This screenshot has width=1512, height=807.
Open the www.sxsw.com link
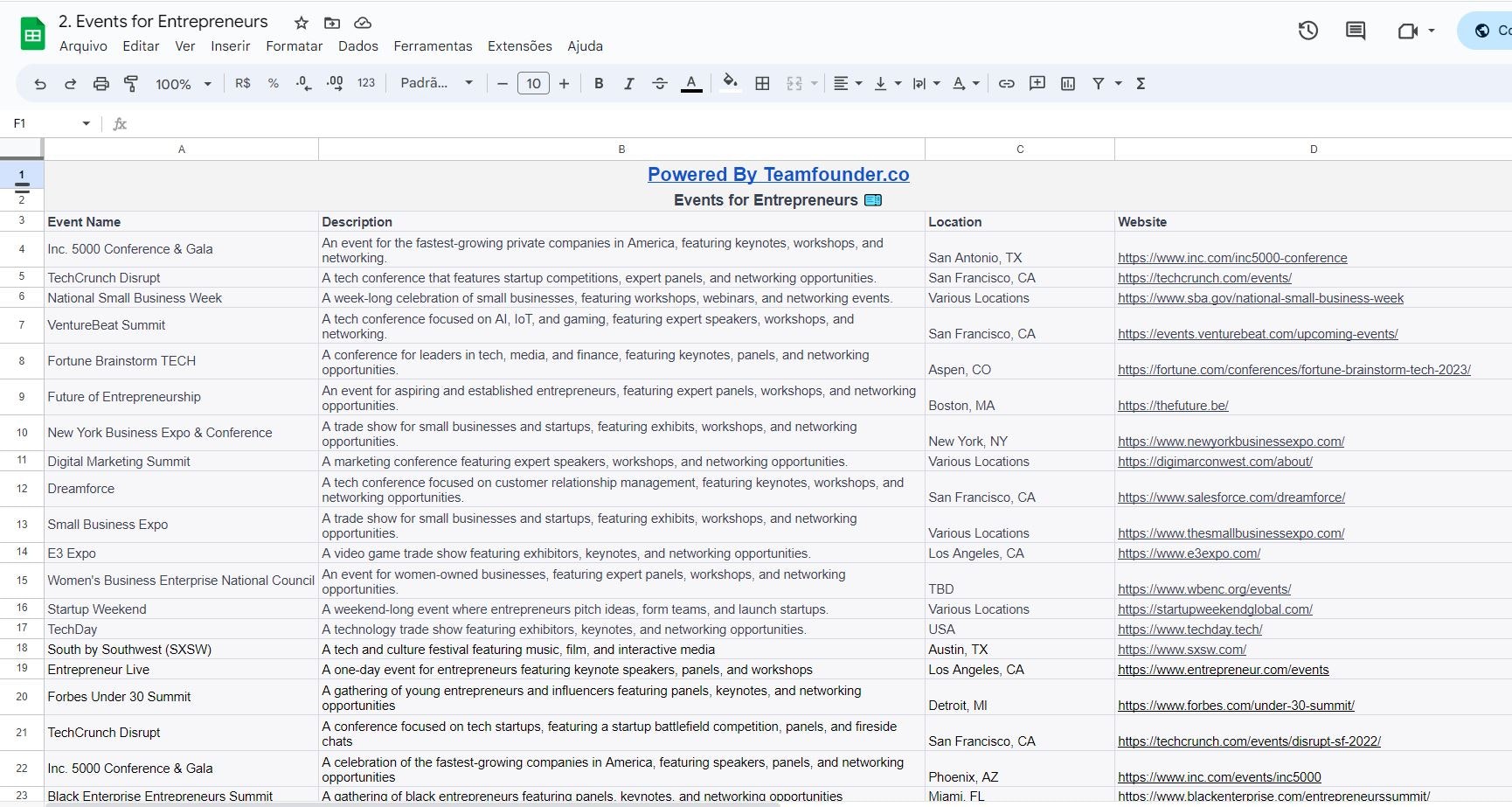(x=1182, y=650)
